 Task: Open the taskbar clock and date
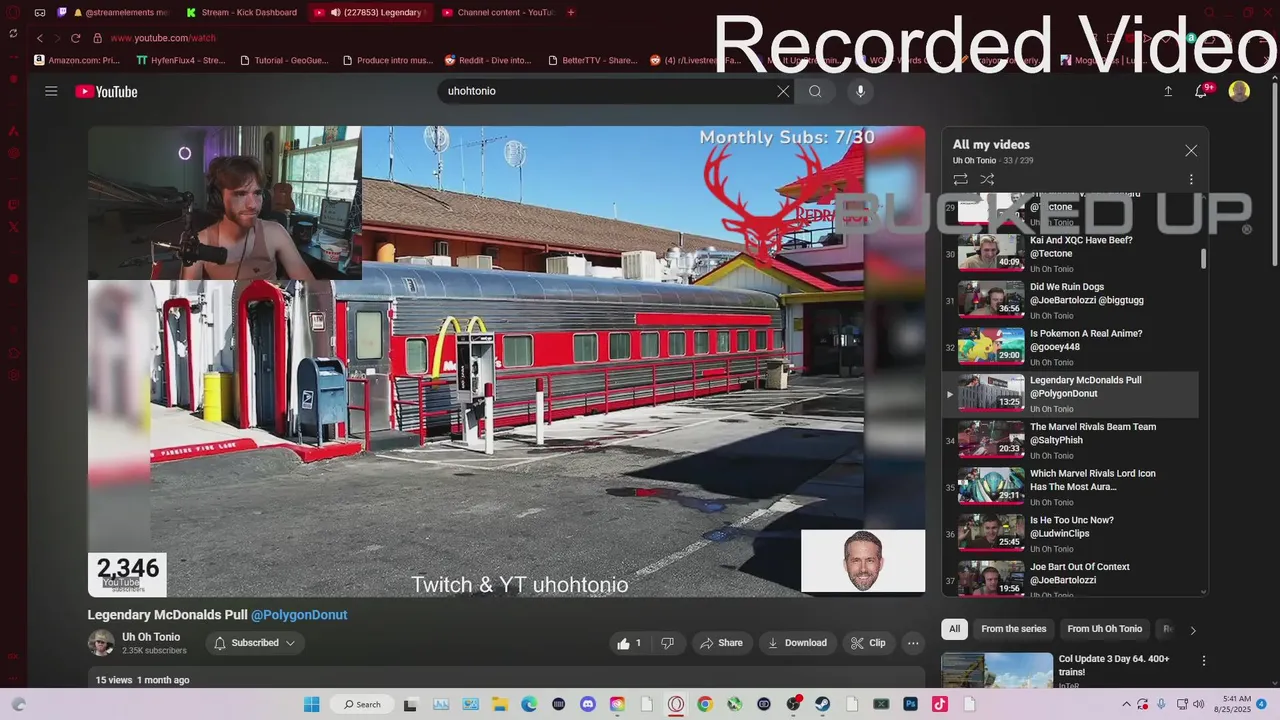tap(1235, 704)
